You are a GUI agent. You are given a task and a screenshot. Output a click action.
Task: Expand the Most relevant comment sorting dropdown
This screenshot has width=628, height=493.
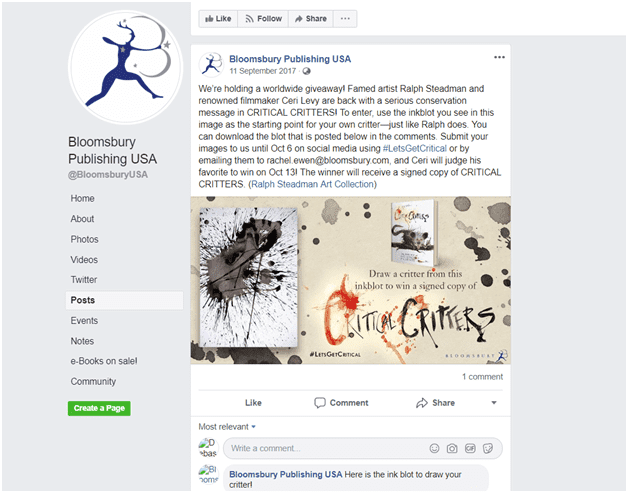tap(227, 427)
